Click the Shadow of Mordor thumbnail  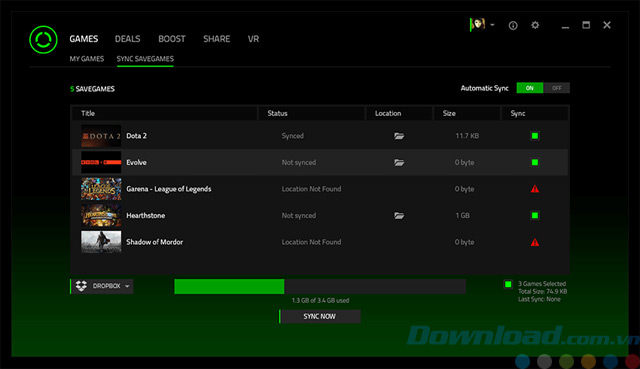101,242
